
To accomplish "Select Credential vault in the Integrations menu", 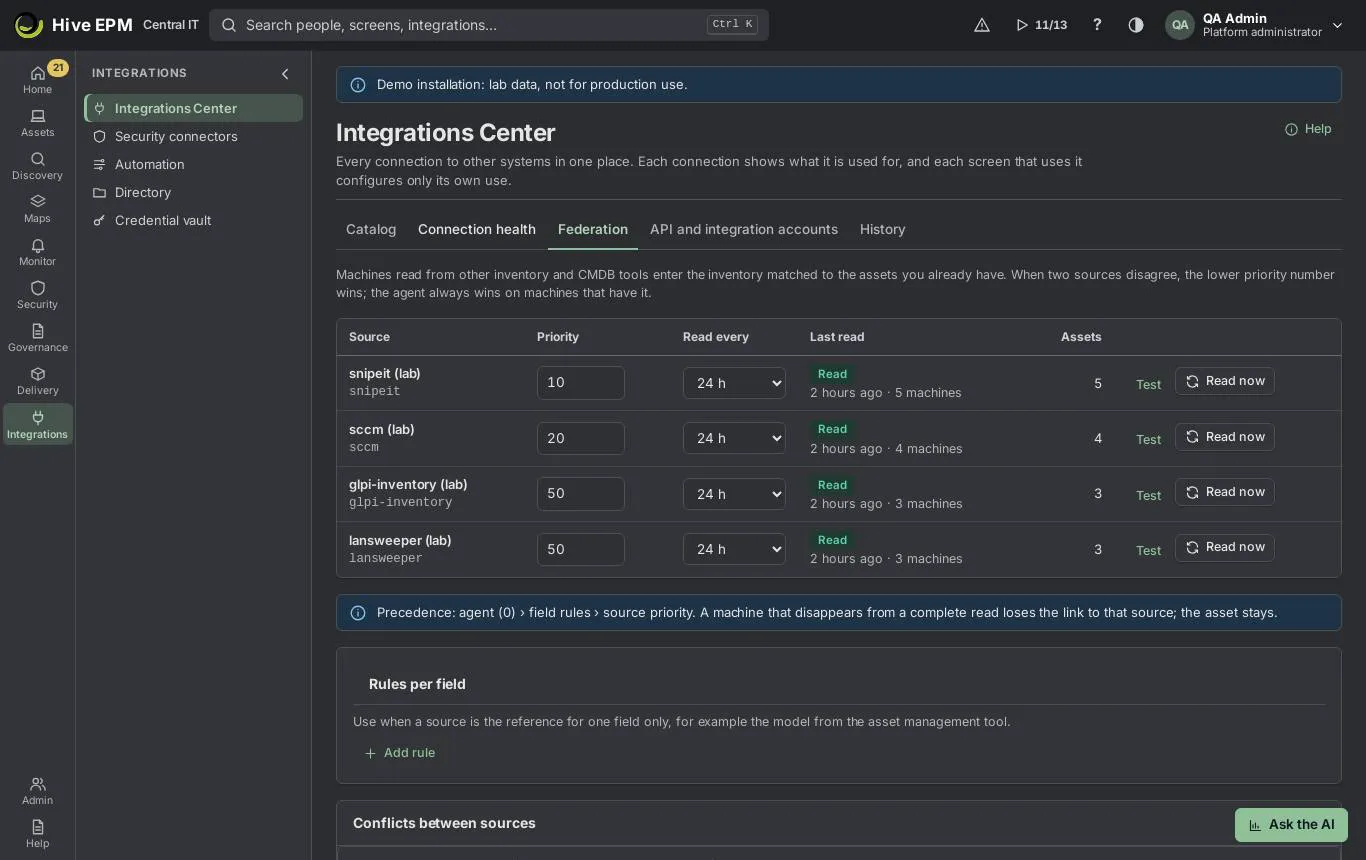I will [x=194, y=220].
